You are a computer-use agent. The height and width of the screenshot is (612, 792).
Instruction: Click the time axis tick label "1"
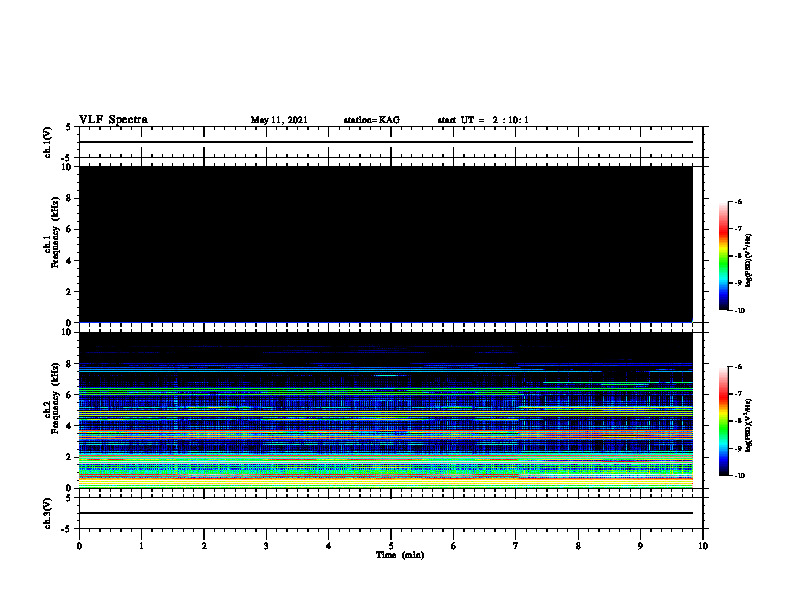141,546
